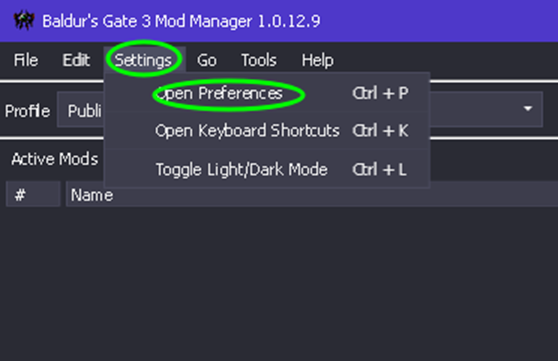The height and width of the screenshot is (361, 558).
Task: Open the Edit menu
Action: pyautogui.click(x=76, y=60)
